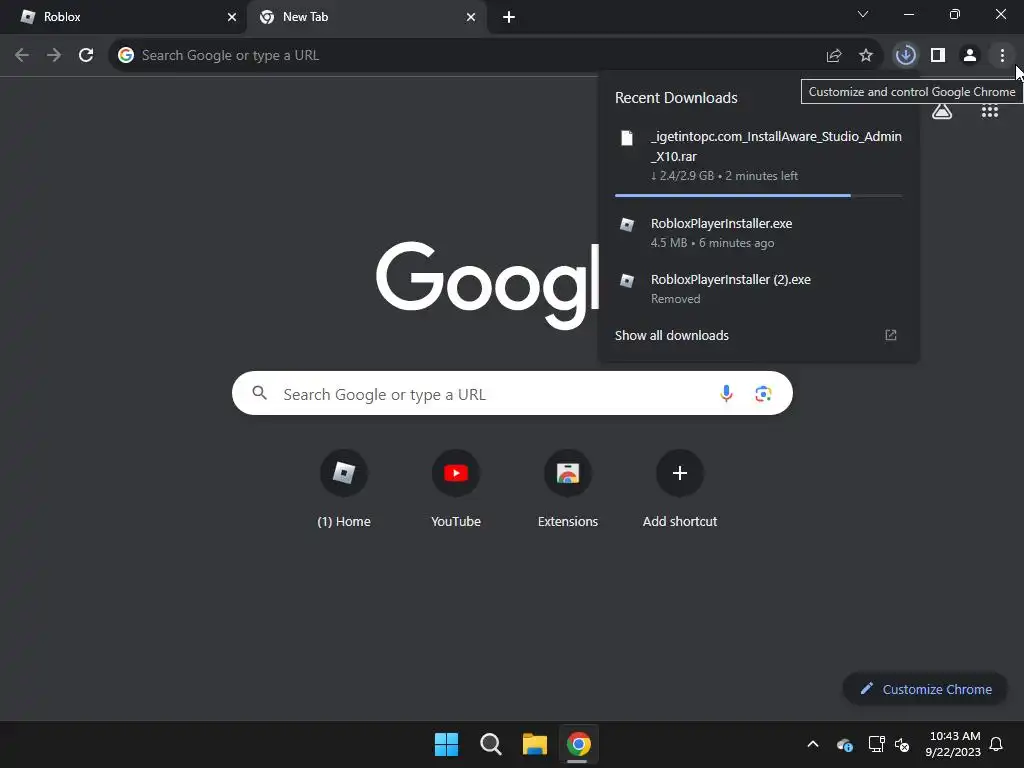Open the Windows Start menu
This screenshot has width=1024, height=768.
(x=447, y=744)
